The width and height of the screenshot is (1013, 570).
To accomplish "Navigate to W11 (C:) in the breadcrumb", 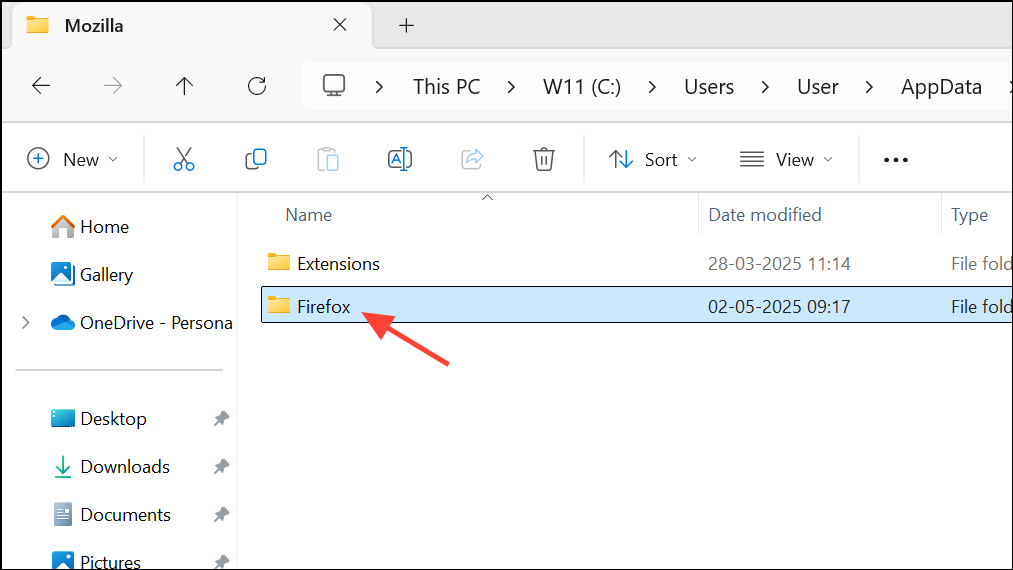I will 581,87.
